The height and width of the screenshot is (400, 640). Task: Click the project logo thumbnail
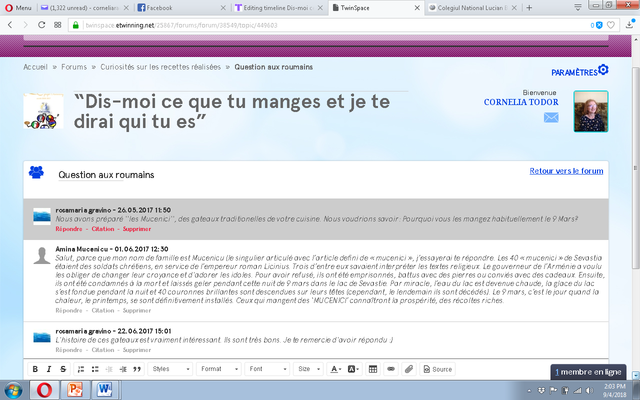[43, 111]
